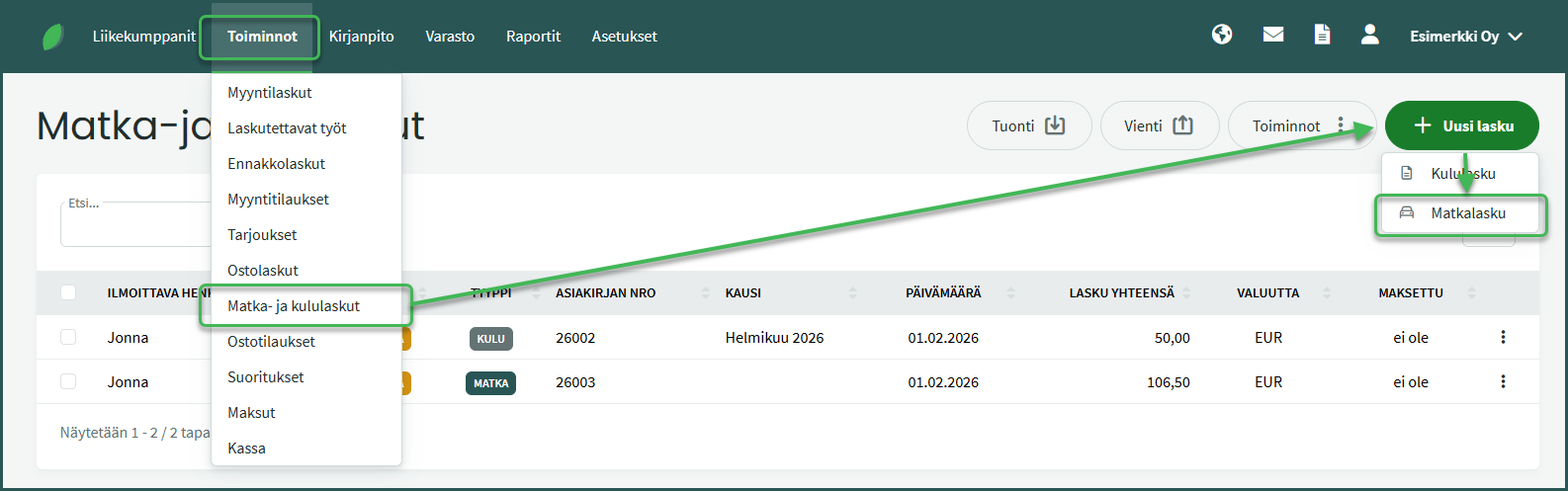Click the green leaf logo icon
Viewport: 1568px width, 491px height.
point(53,38)
